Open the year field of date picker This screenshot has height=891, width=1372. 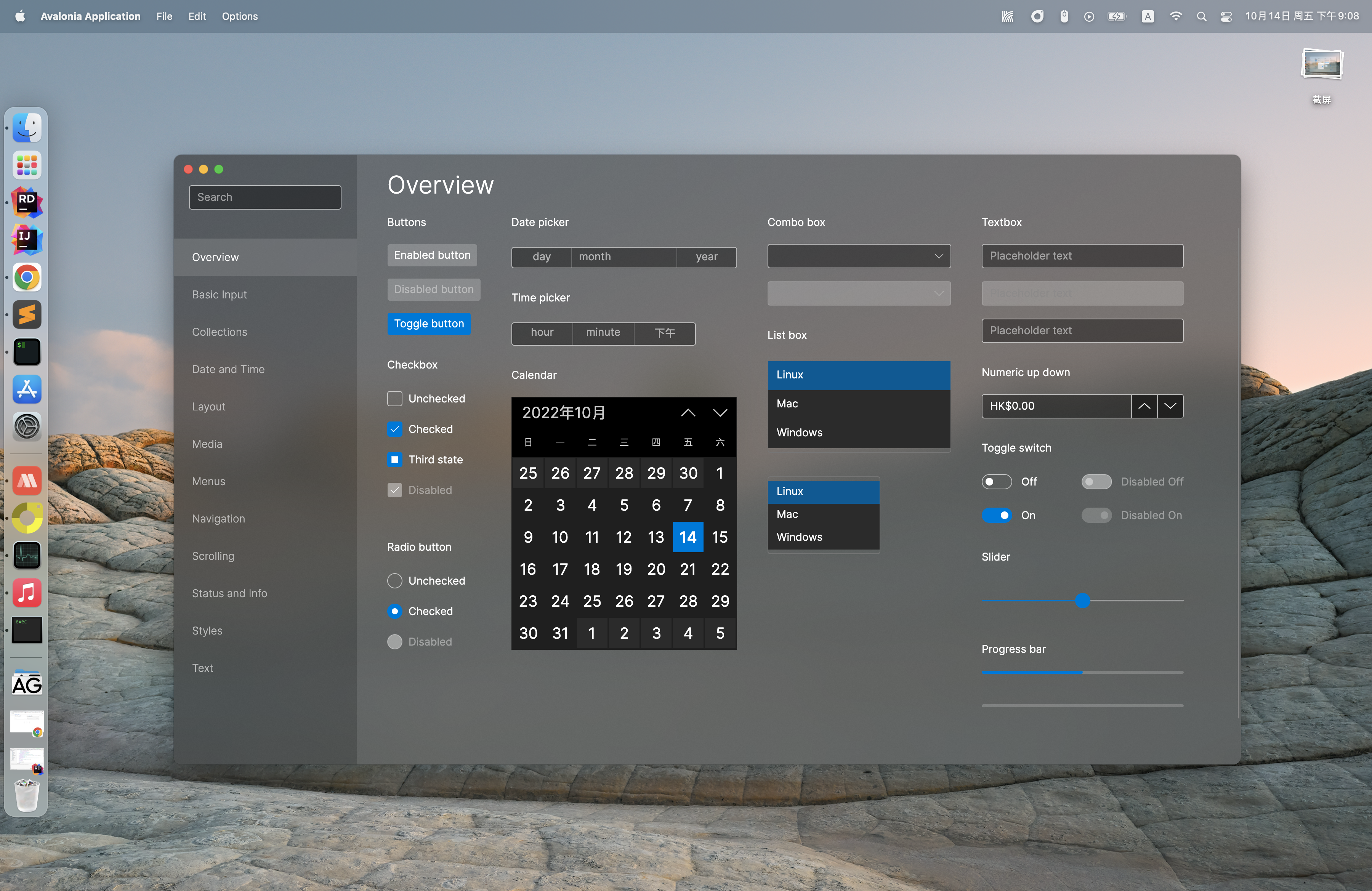707,257
